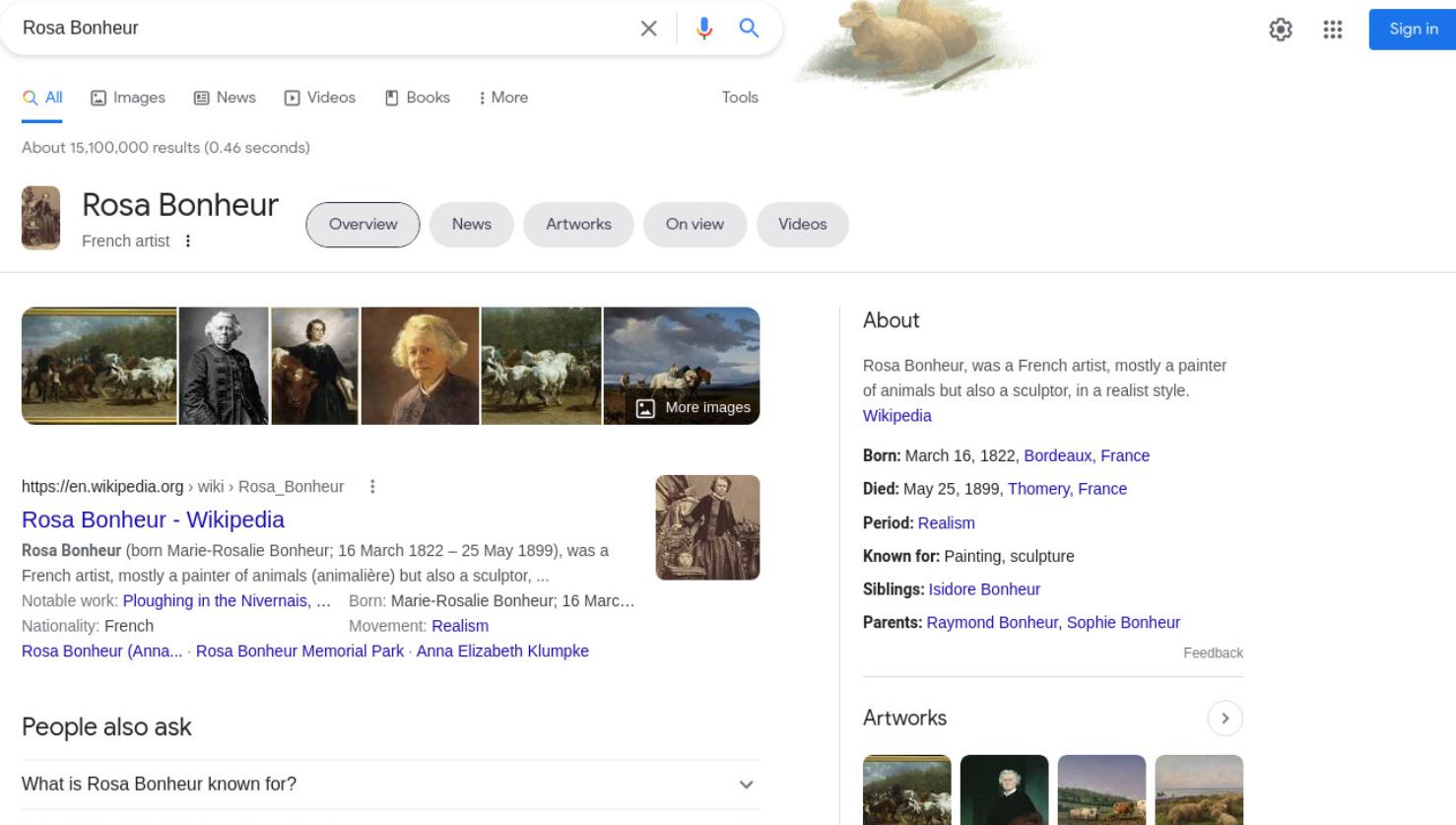The height and width of the screenshot is (825, 1456).
Task: Select the Artworks chip
Action: click(x=578, y=224)
